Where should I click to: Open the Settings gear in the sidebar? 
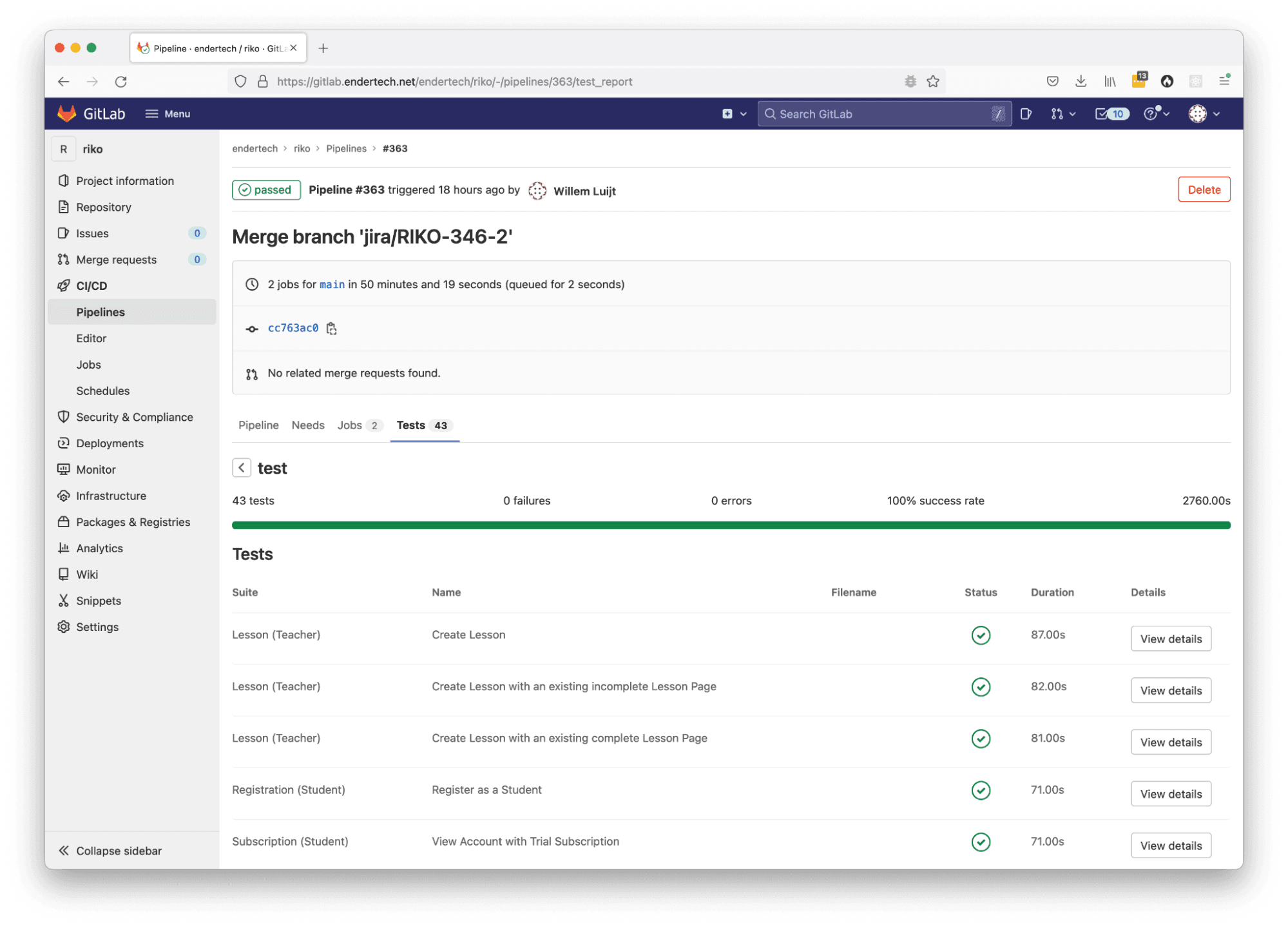tap(64, 627)
